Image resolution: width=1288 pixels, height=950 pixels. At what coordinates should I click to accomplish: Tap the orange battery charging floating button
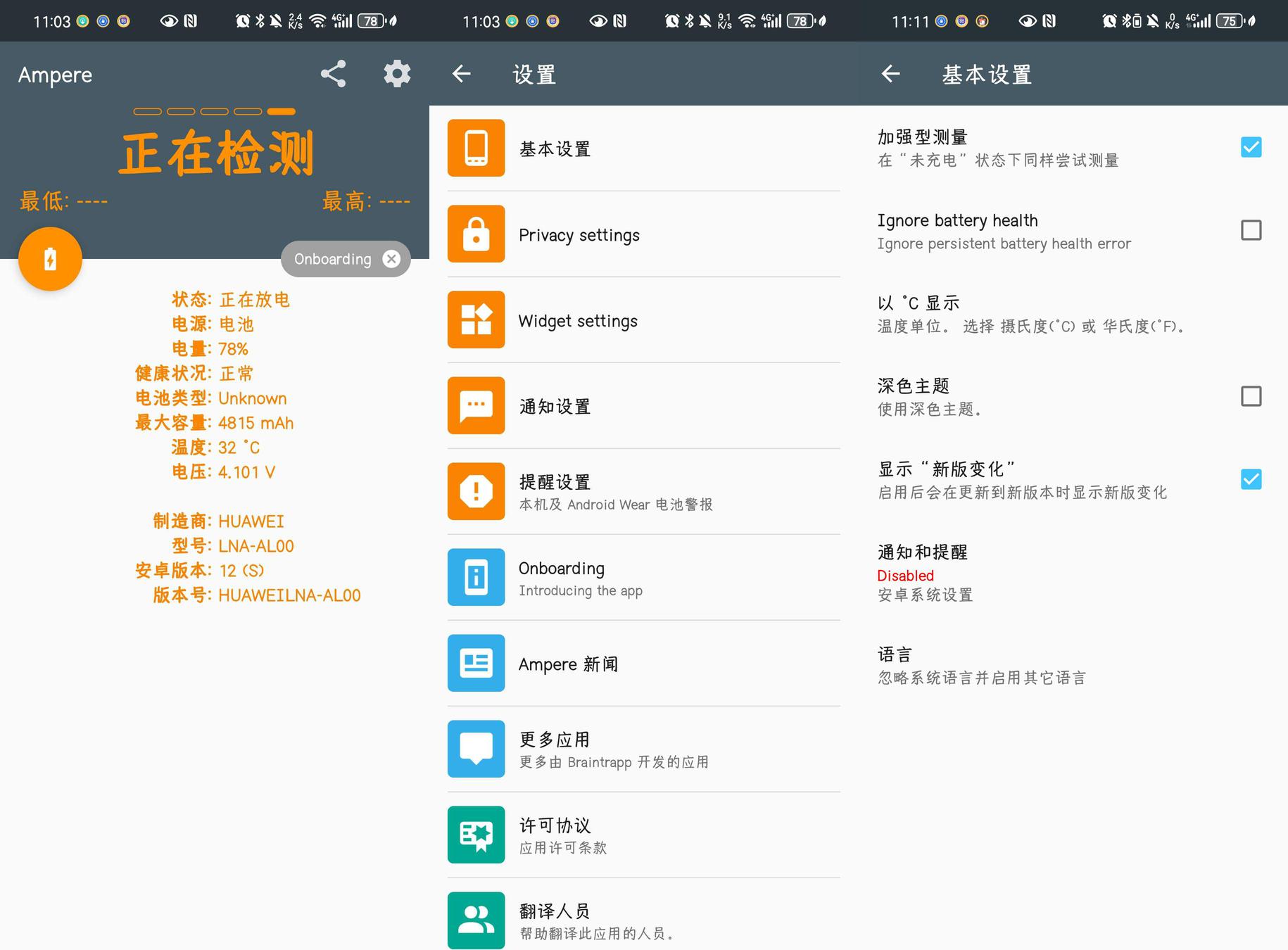(50, 259)
